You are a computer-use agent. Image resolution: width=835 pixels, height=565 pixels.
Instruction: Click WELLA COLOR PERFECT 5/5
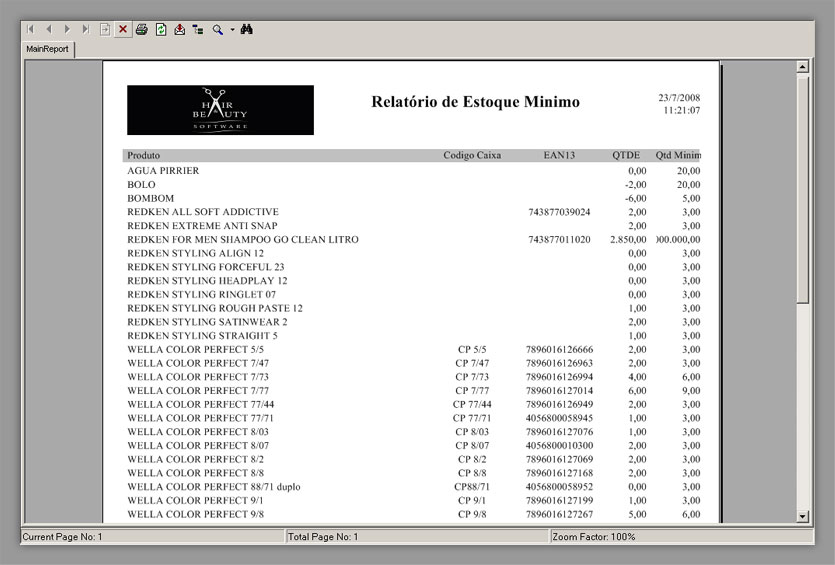tap(195, 350)
